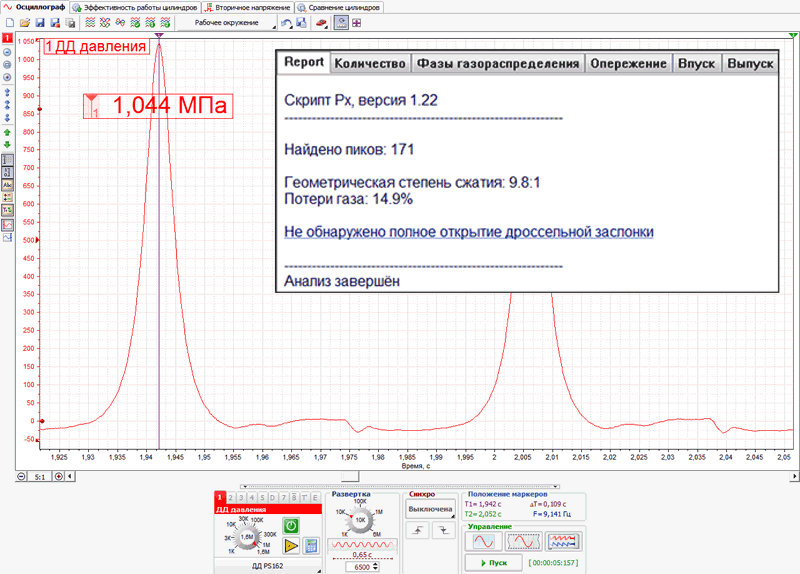800x574 pixels.
Task: Toggle the channel 1 red indicator on left
Action: click(x=7, y=38)
